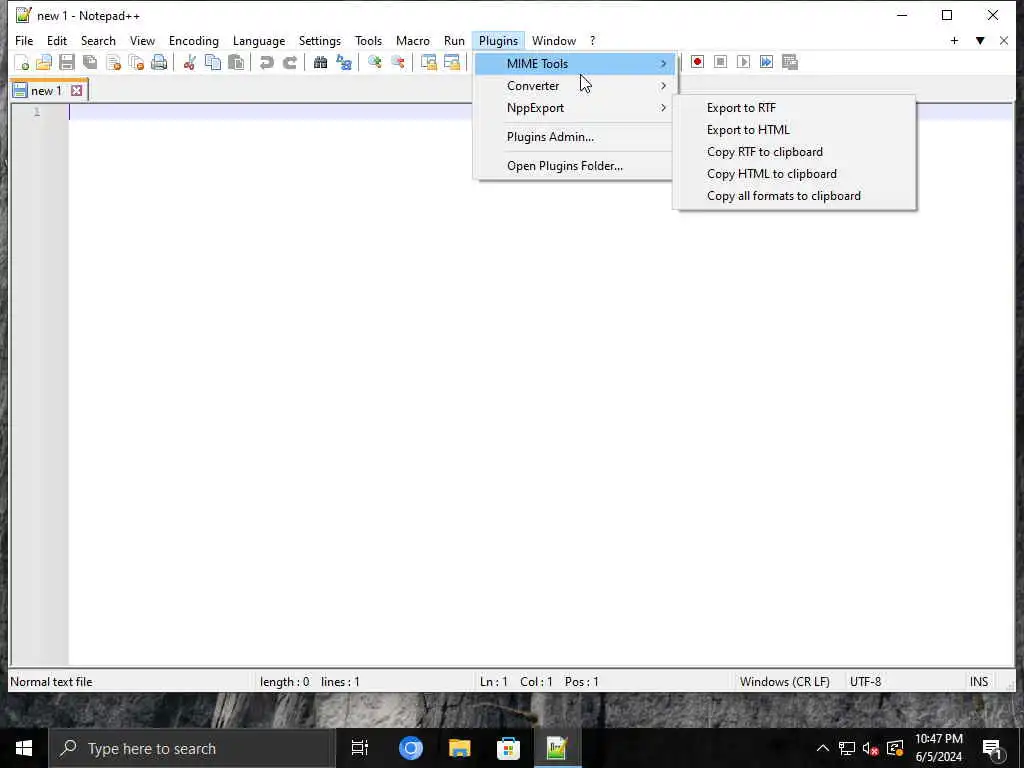This screenshot has height=768, width=1024.
Task: Open the View menu
Action: pyautogui.click(x=142, y=40)
